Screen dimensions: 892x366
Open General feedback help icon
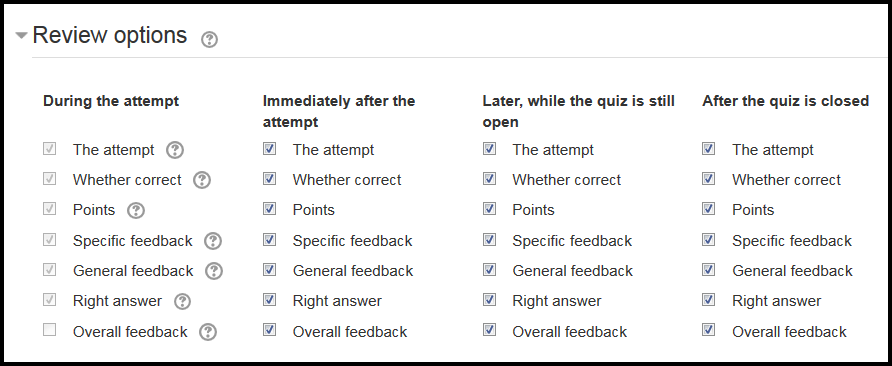[214, 271]
